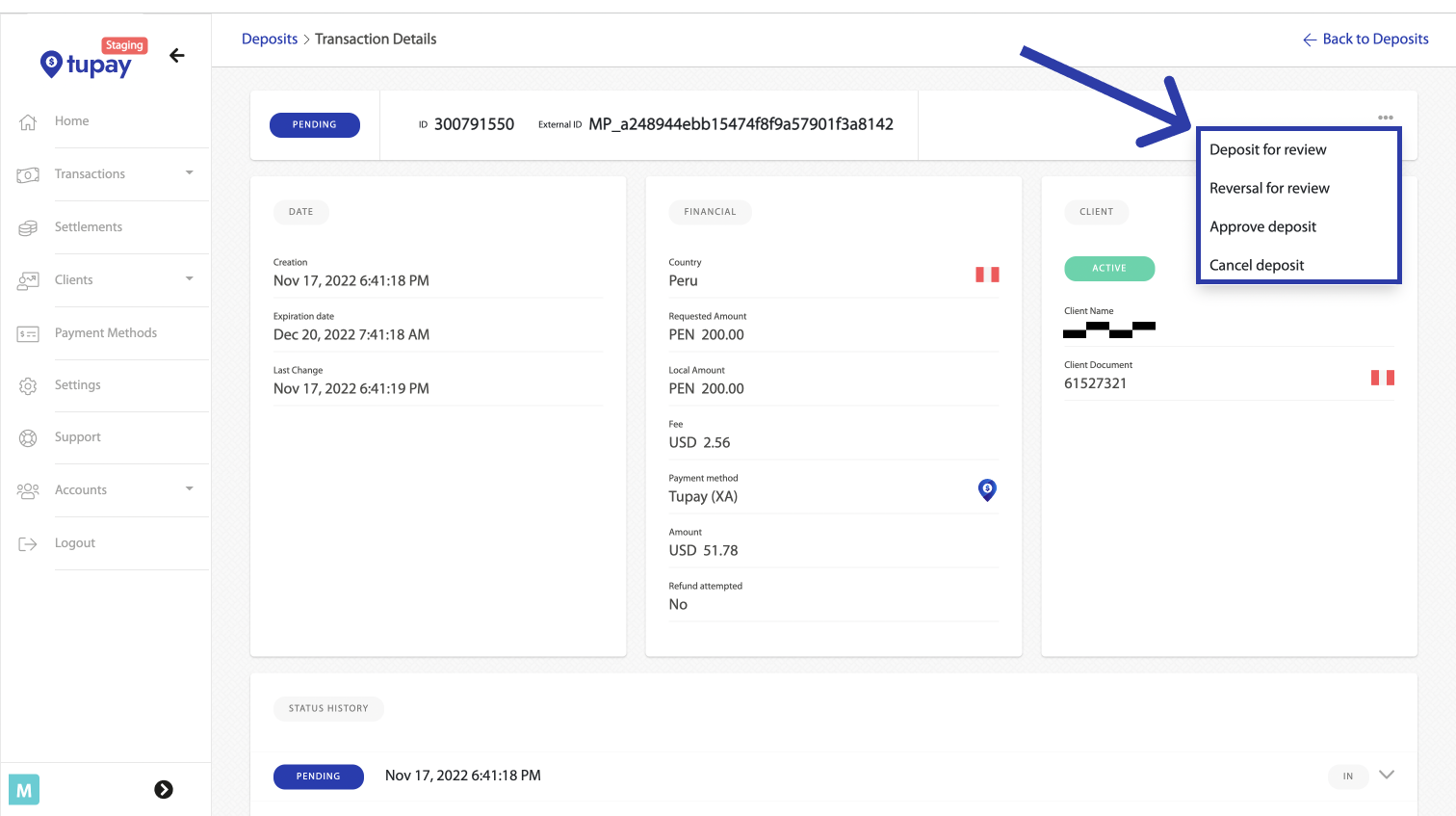
Task: Choose Reversal for review option
Action: click(1269, 188)
